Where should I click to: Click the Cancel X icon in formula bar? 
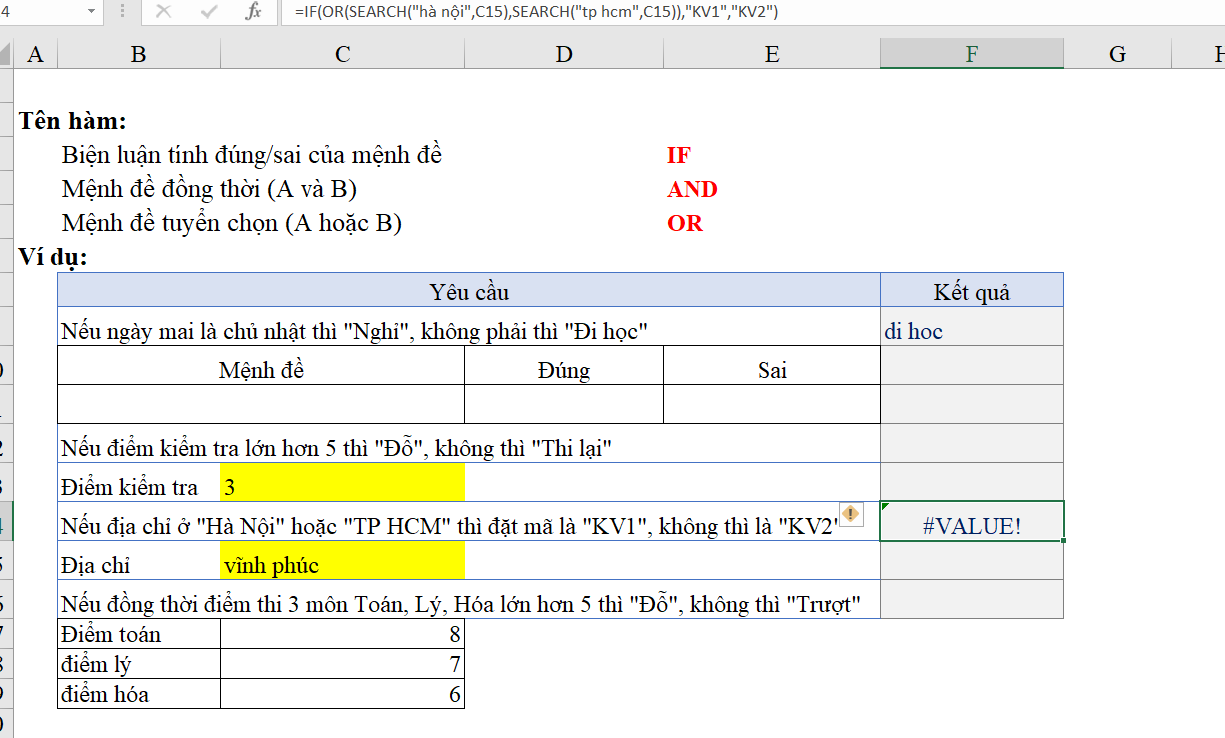click(164, 12)
